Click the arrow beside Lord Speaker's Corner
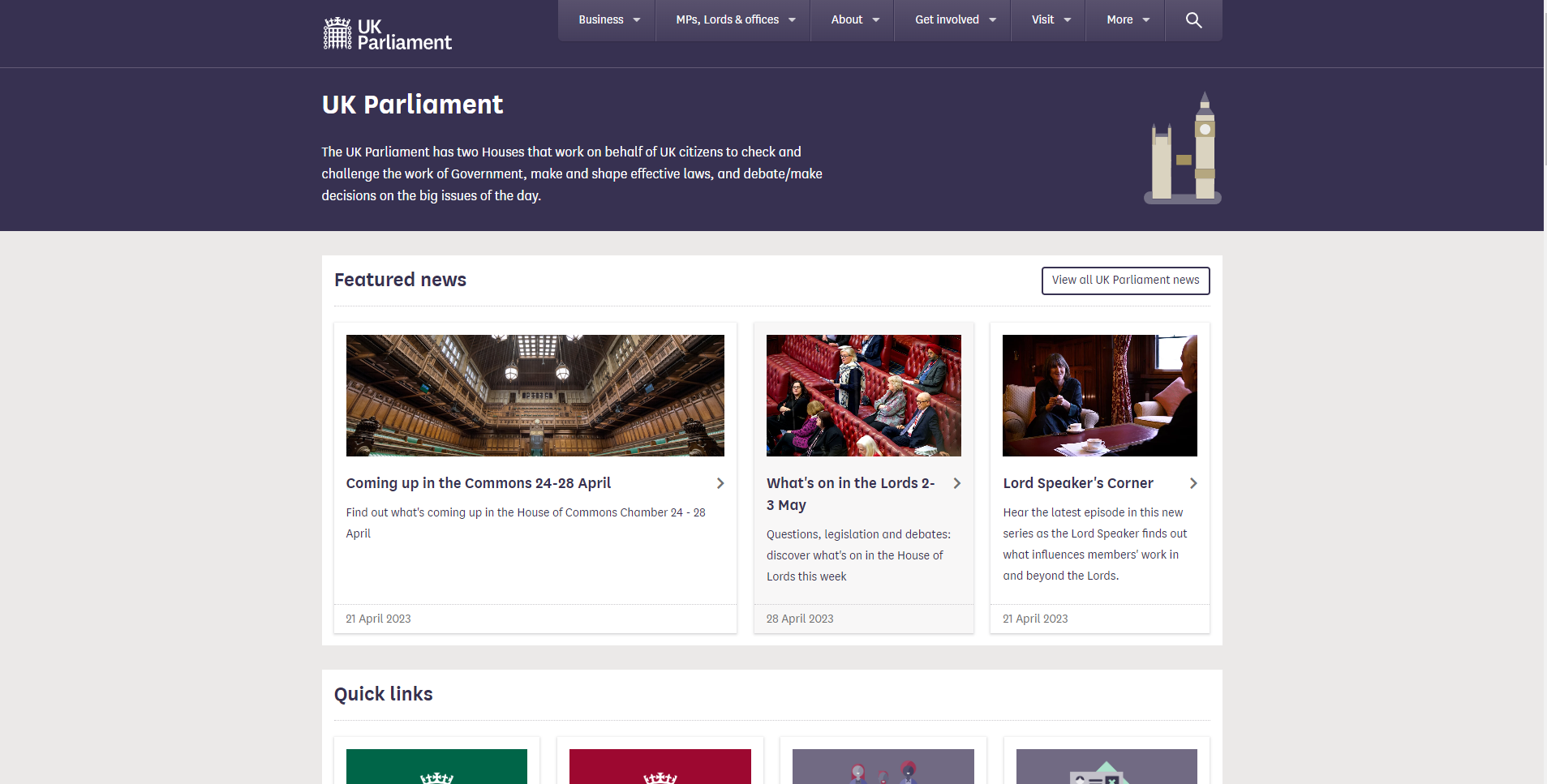 [1193, 483]
